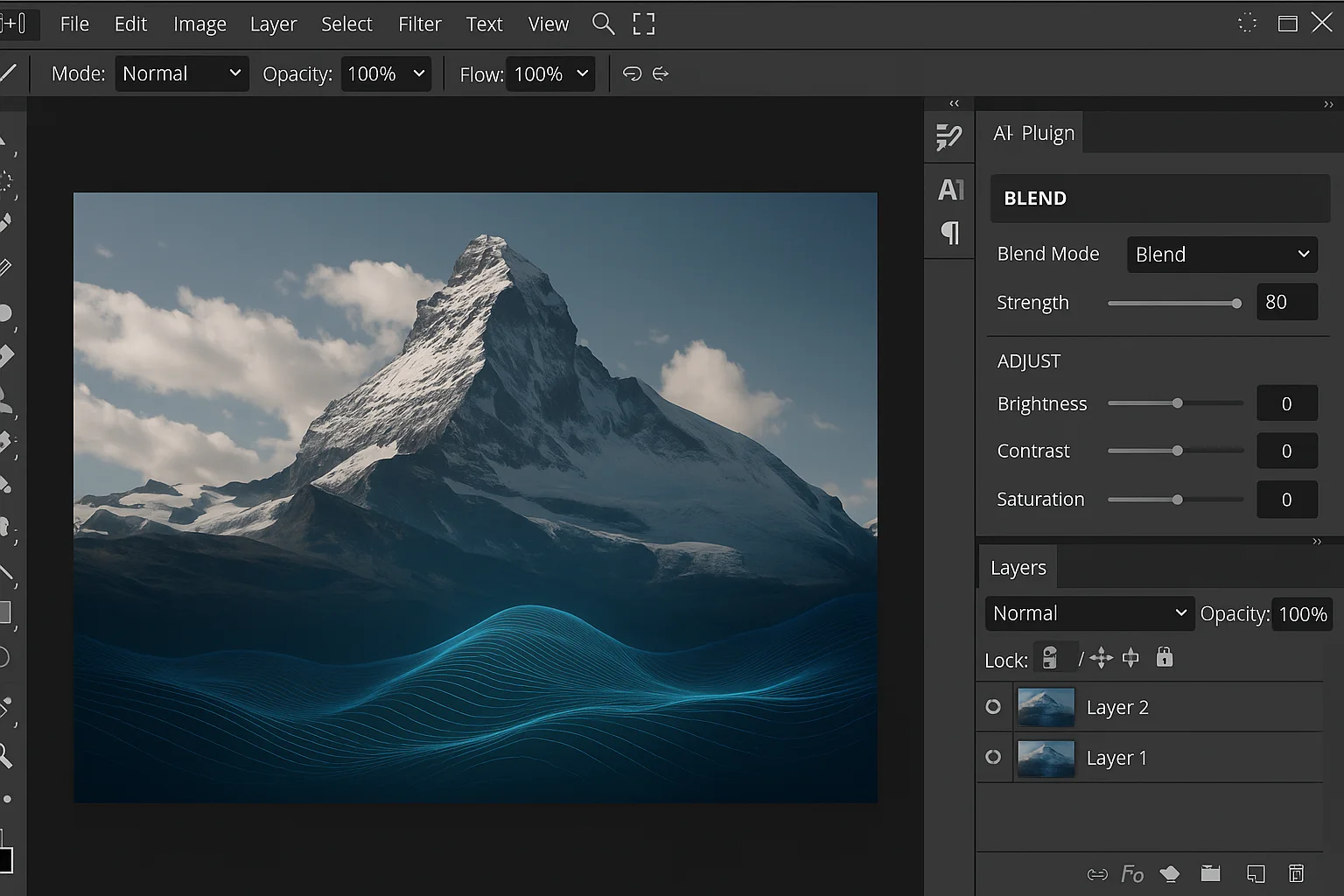Click the Layer 2 name text
The height and width of the screenshot is (896, 1344).
(x=1117, y=707)
